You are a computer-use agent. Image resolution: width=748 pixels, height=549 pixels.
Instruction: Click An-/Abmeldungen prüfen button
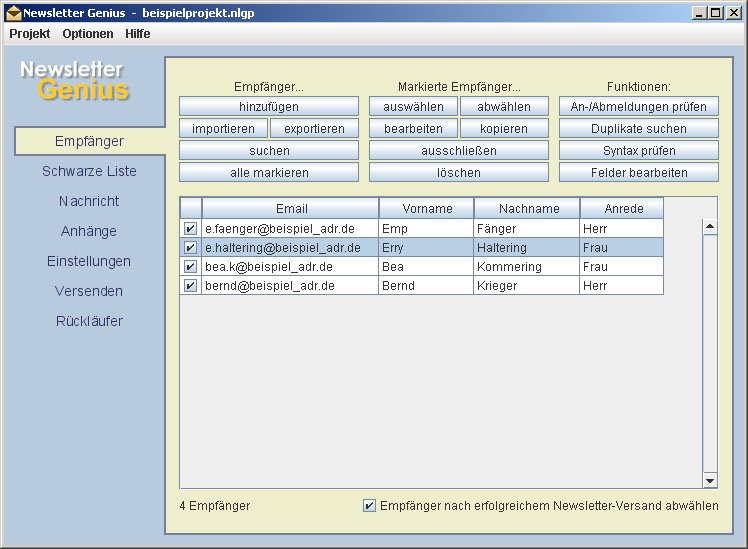639,106
